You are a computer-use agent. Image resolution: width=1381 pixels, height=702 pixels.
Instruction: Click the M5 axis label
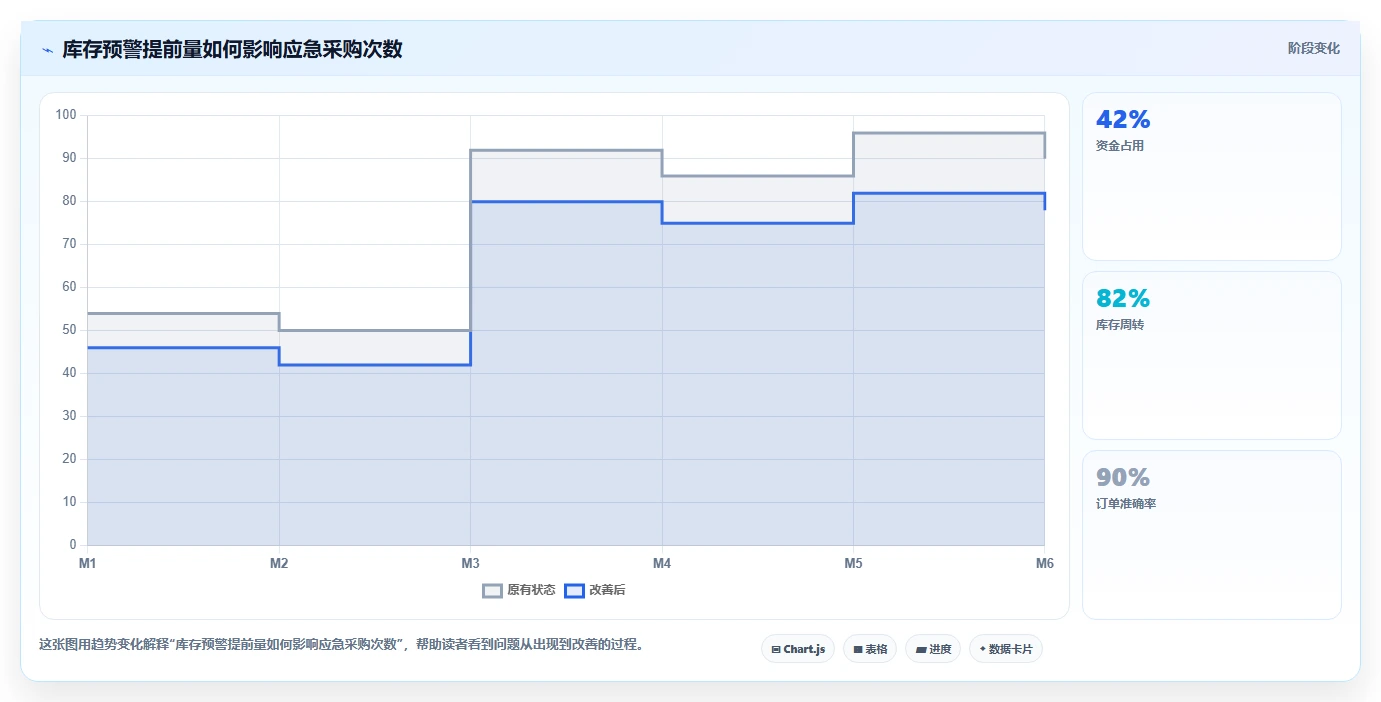point(853,564)
